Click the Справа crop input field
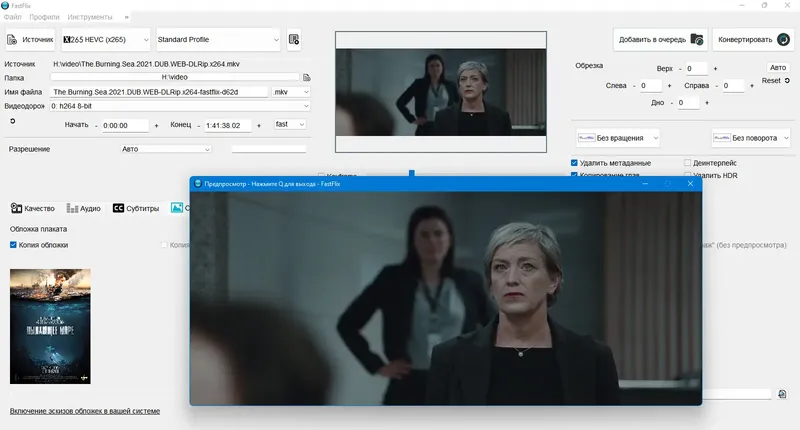The height and width of the screenshot is (430, 800). coord(734,86)
